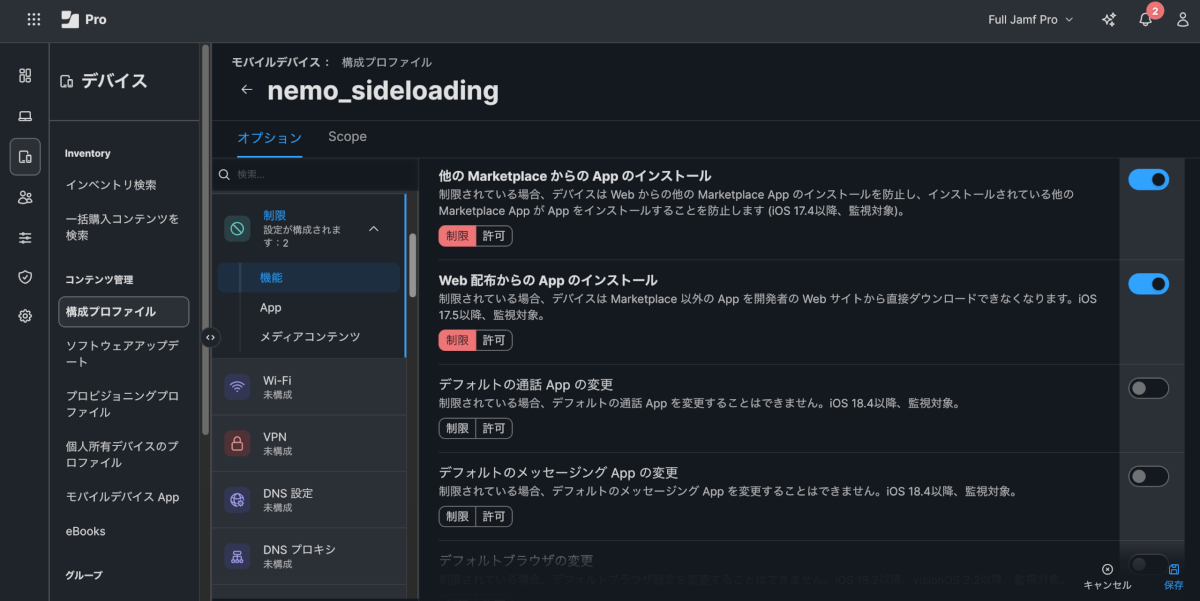Image resolution: width=1200 pixels, height=601 pixels.
Task: Enable デフォルトのメッセージング App の変更 switch
Action: [x=1149, y=476]
